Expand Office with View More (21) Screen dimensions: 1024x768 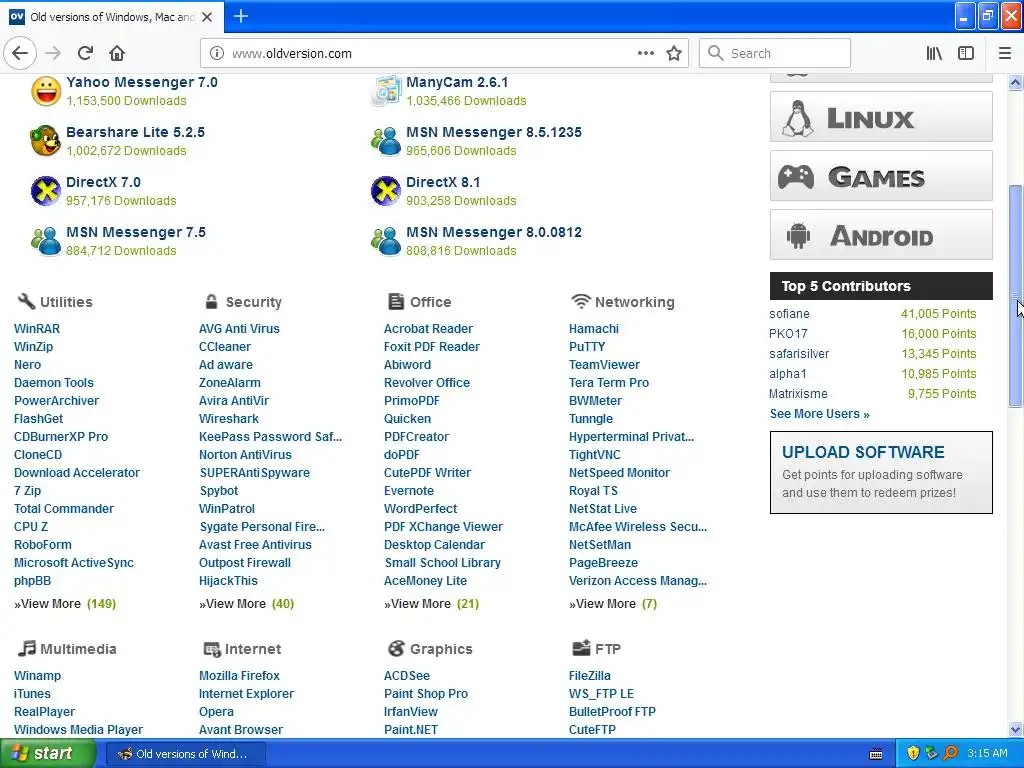coord(431,603)
